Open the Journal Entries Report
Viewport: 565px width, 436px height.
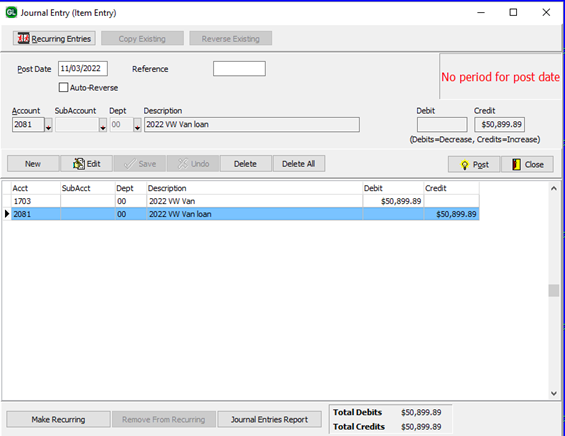point(269,419)
